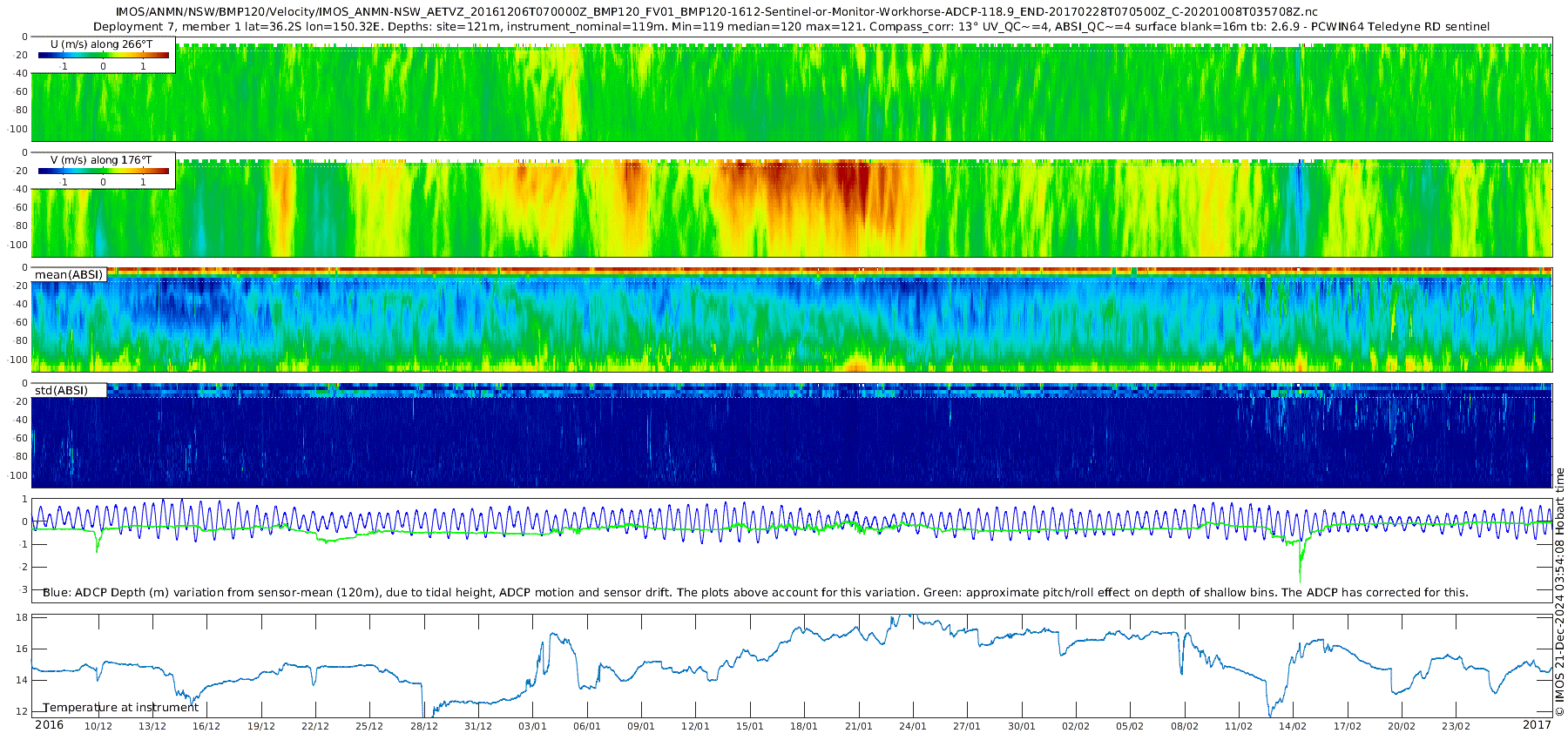
Task: Click the V velocity colorbar legend
Action: pyautogui.click(x=103, y=171)
